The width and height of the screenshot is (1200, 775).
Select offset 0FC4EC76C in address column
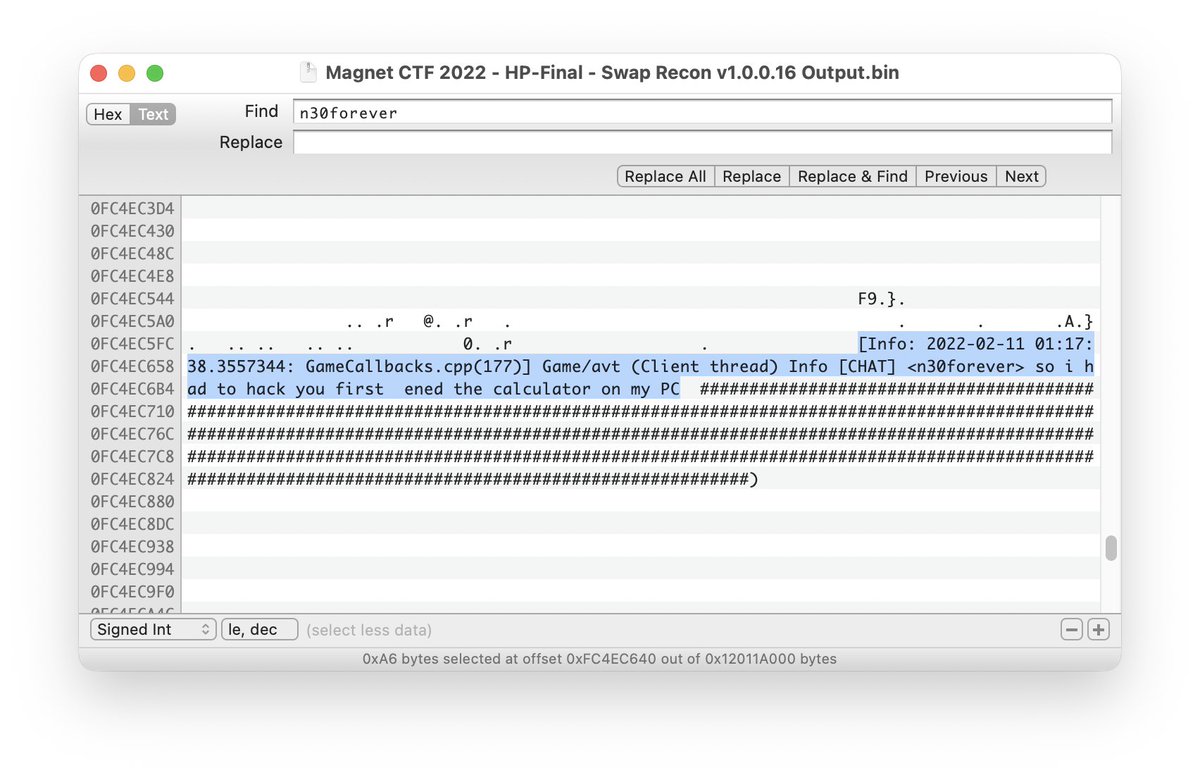(132, 434)
